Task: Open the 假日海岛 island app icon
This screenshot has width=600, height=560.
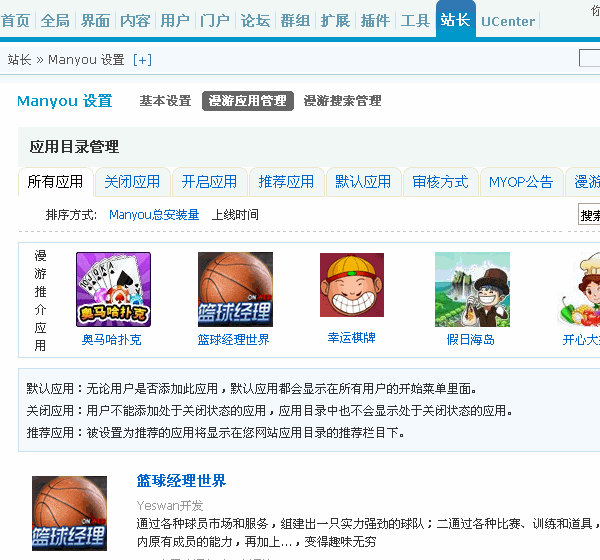Action: [x=472, y=289]
